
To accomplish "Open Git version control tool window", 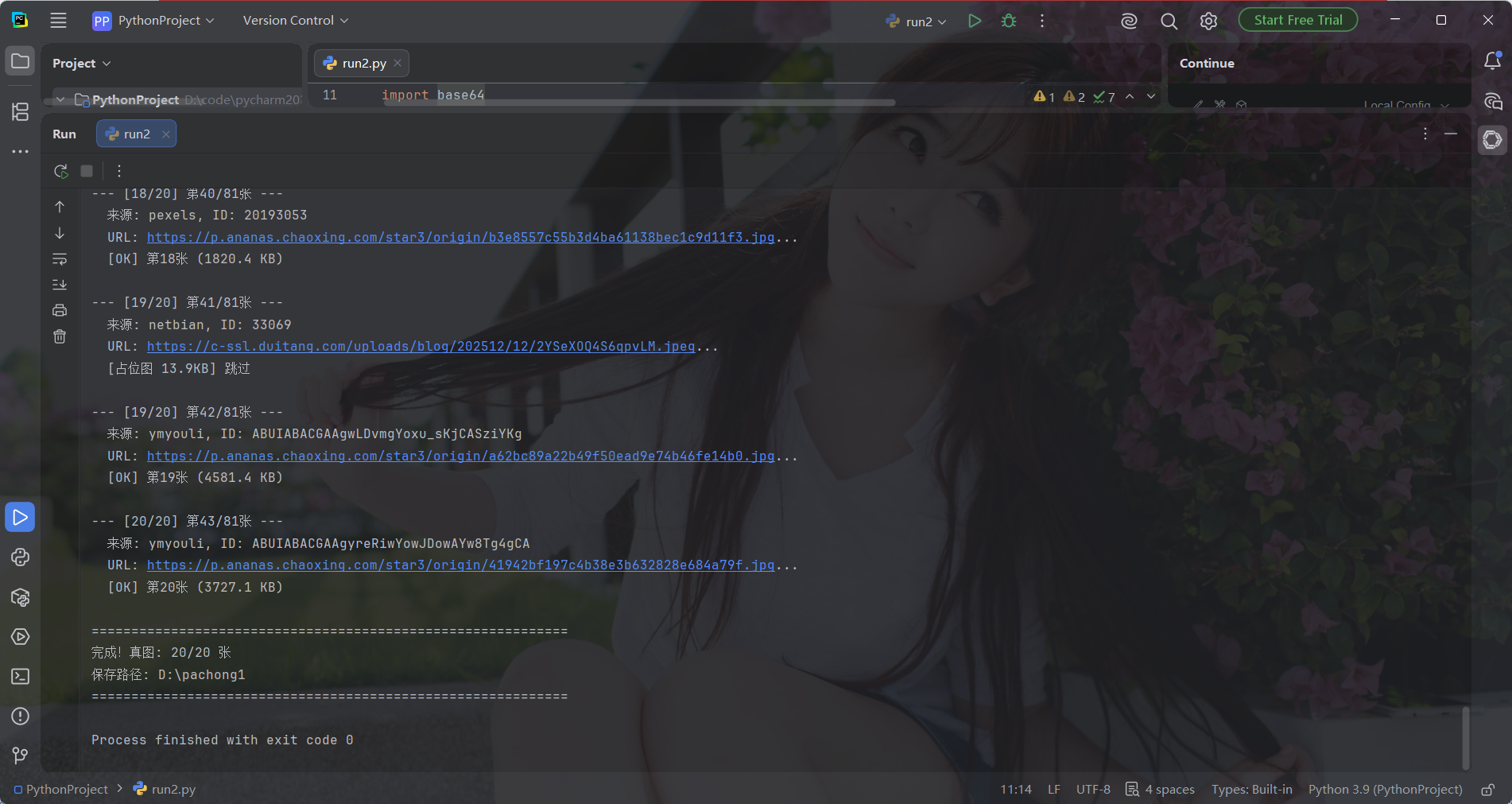I will [x=20, y=755].
